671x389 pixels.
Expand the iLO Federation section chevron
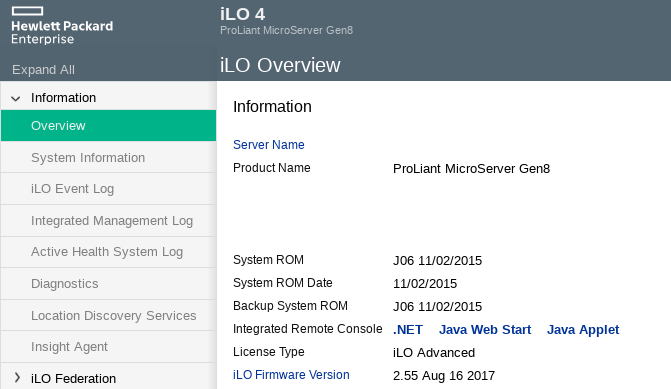coord(17,377)
